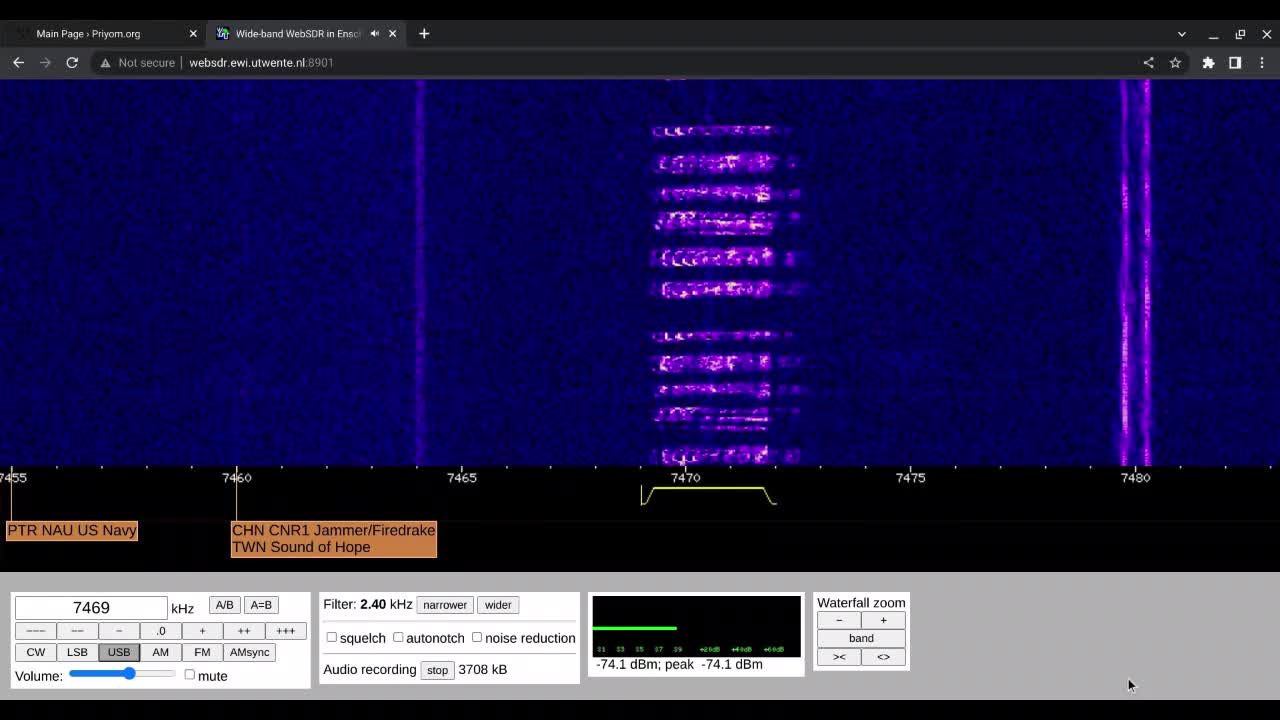
Task: Zoom waterfall to the band
Action: click(861, 638)
